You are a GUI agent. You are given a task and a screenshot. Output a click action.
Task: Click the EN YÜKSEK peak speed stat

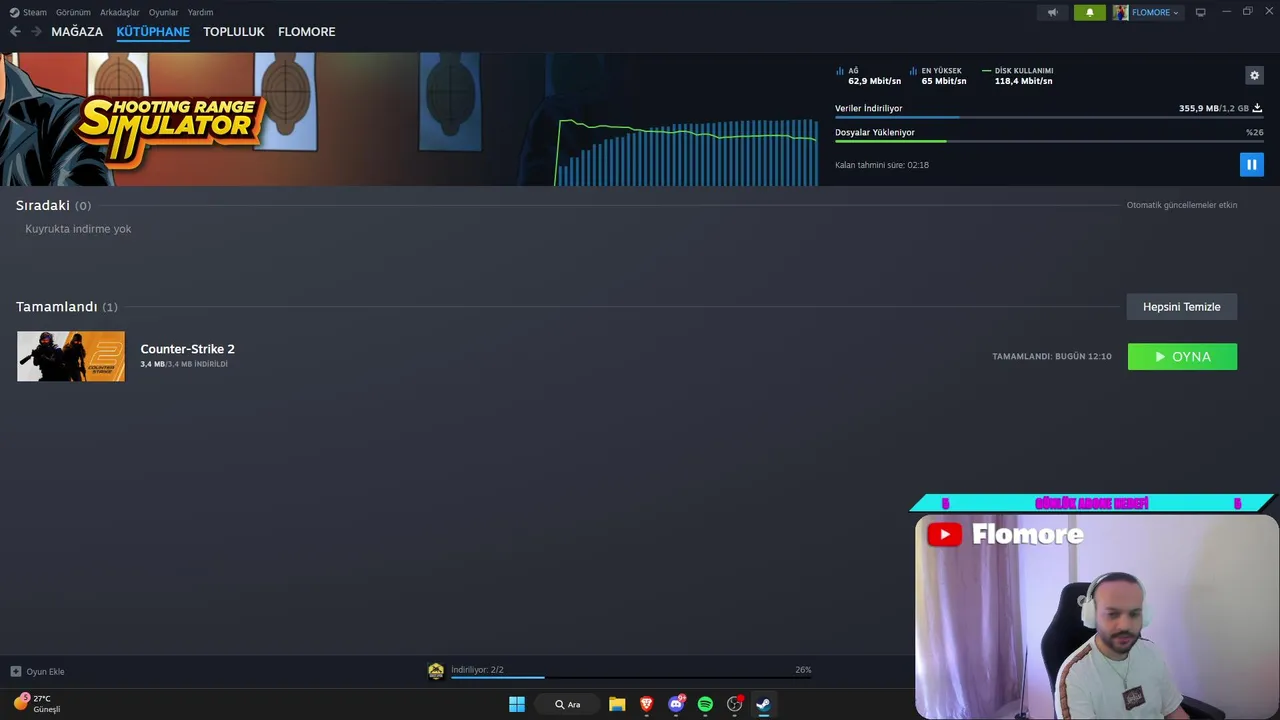pyautogui.click(x=938, y=76)
